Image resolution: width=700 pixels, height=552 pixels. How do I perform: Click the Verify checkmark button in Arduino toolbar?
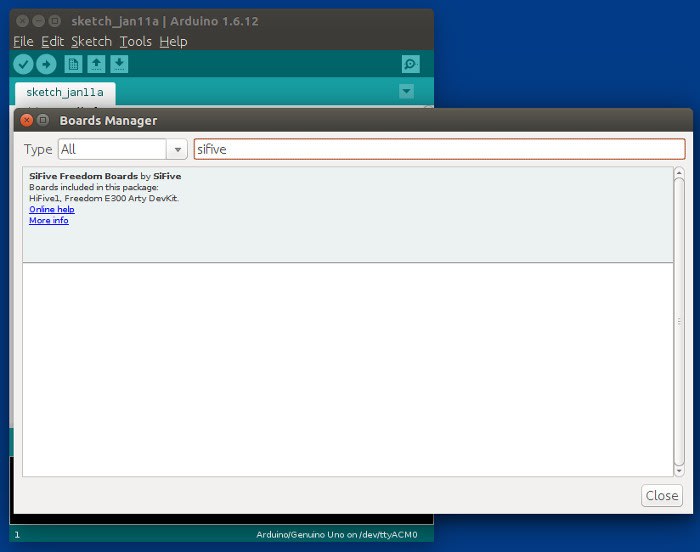click(23, 64)
